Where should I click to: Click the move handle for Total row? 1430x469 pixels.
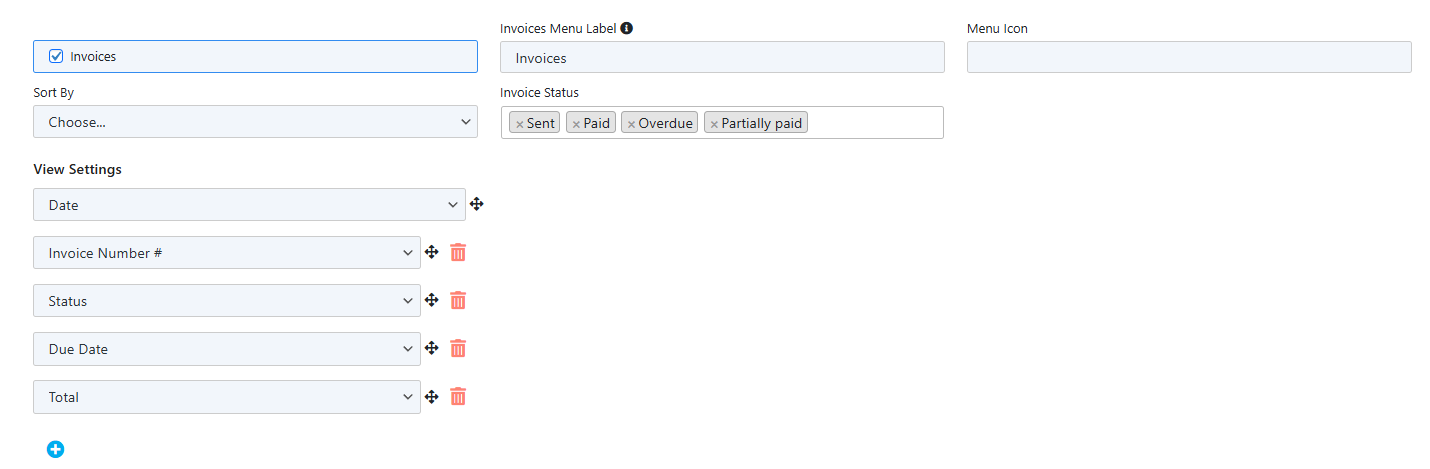[x=432, y=396]
